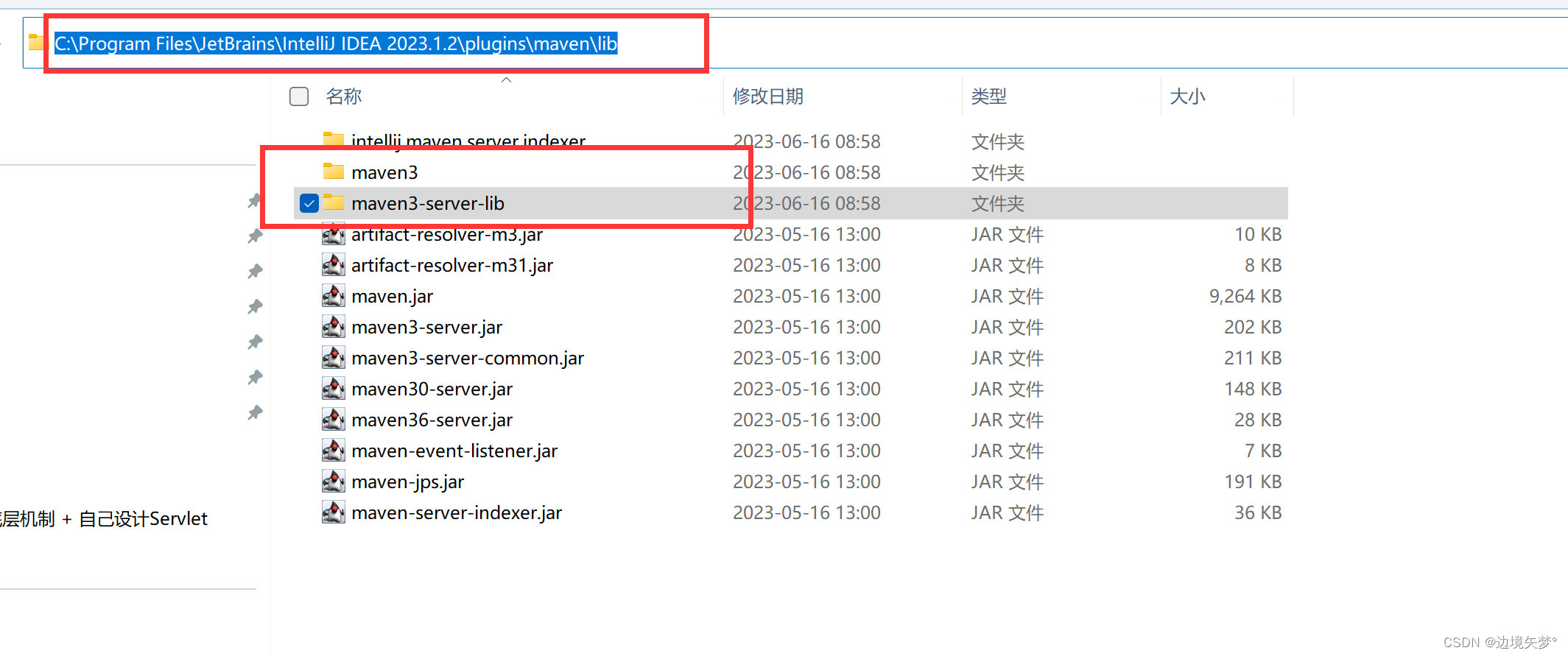This screenshot has height=656, width=1568.
Task: Click the maven-event-listener.jar file icon
Action: (x=334, y=451)
